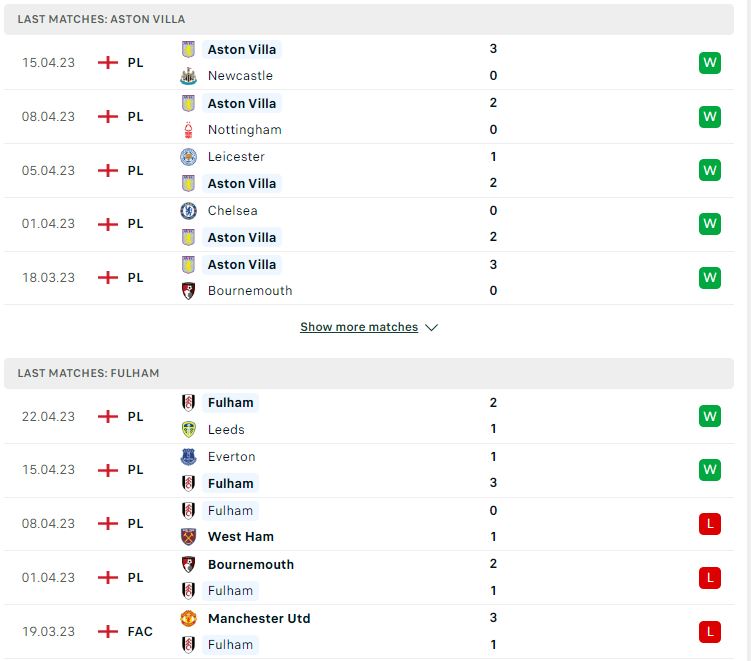
Task: Click the L badge for Fulham vs West Ham
Action: pyautogui.click(x=710, y=524)
